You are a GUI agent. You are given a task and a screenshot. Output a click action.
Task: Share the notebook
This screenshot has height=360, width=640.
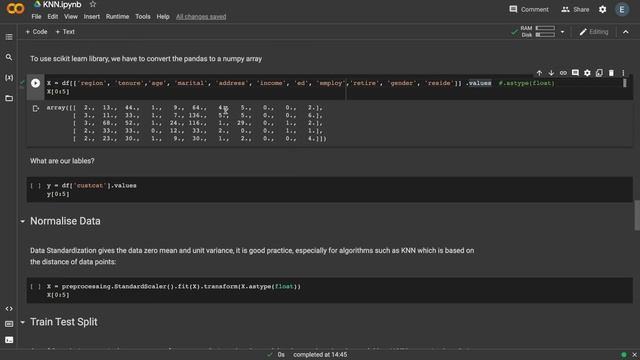[x=575, y=9]
